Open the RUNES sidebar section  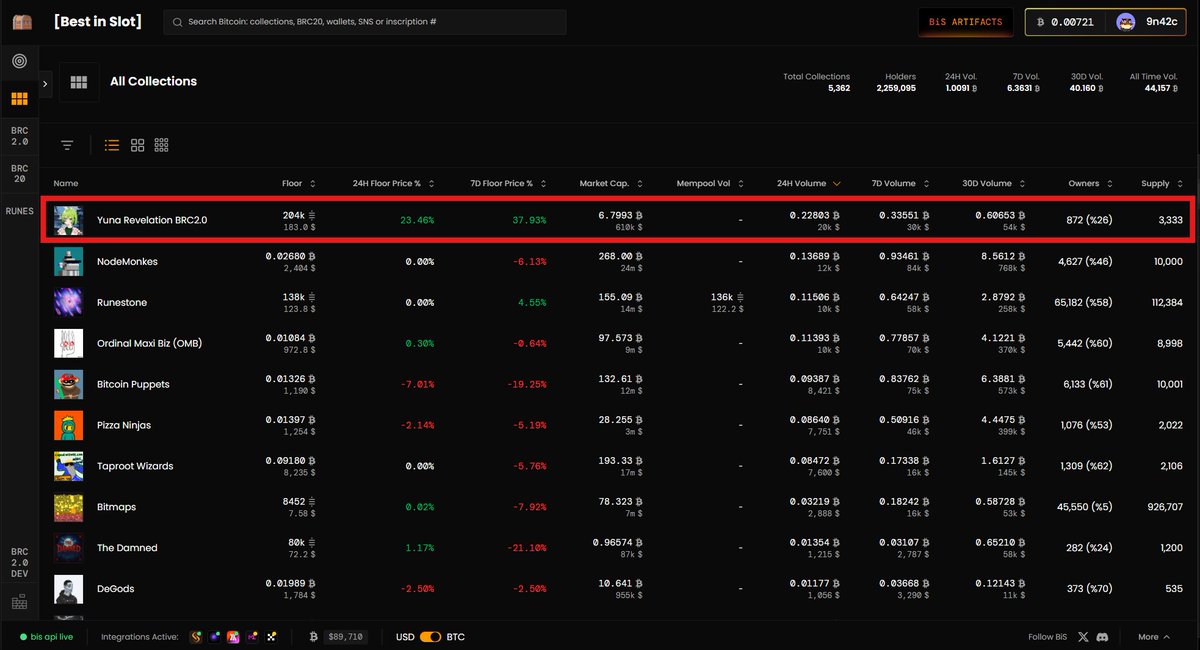(x=19, y=211)
